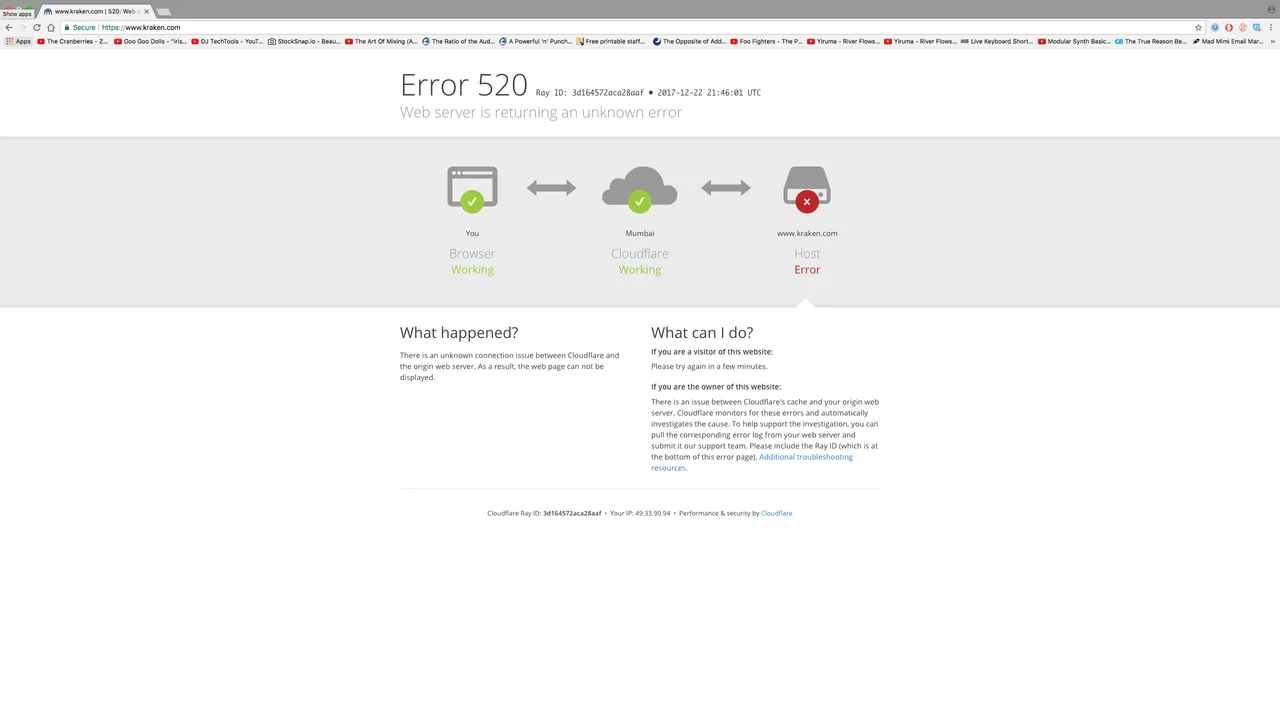Click the blue shield extension icon
This screenshot has width=1280, height=720.
point(1257,27)
